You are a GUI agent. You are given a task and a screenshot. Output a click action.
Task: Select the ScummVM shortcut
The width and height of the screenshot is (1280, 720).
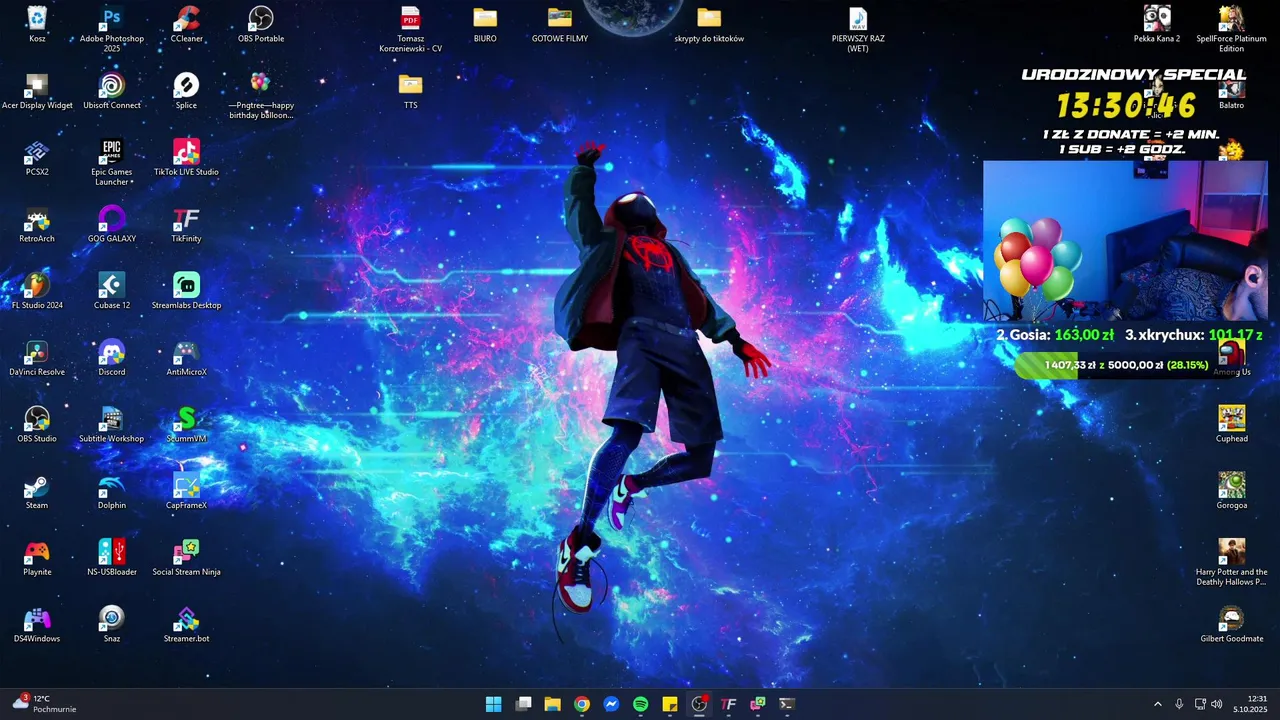click(x=186, y=425)
